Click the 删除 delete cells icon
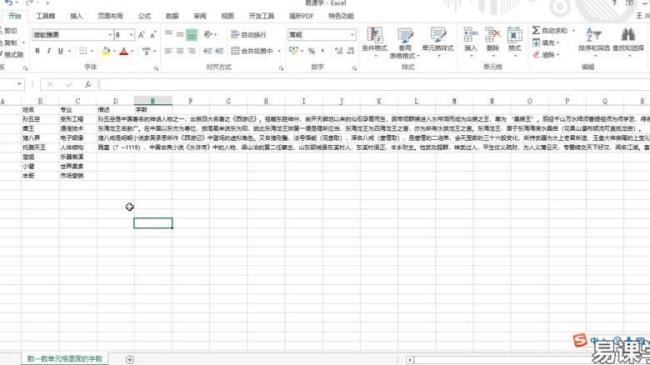 tap(492, 41)
